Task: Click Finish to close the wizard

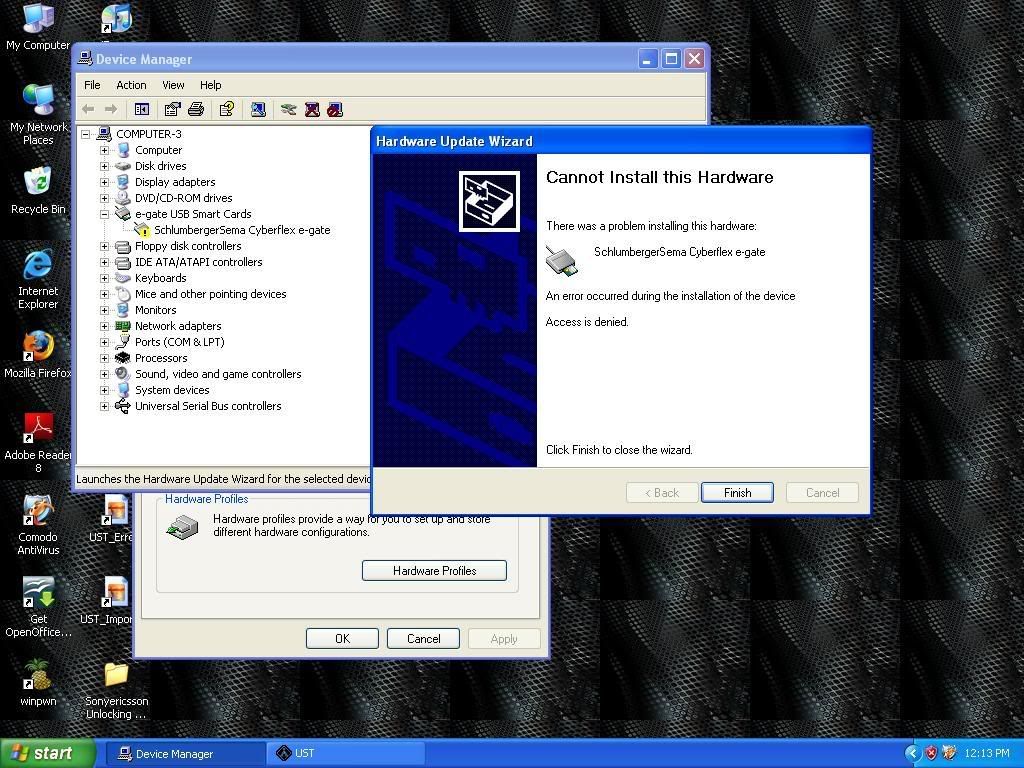Action: click(x=737, y=493)
